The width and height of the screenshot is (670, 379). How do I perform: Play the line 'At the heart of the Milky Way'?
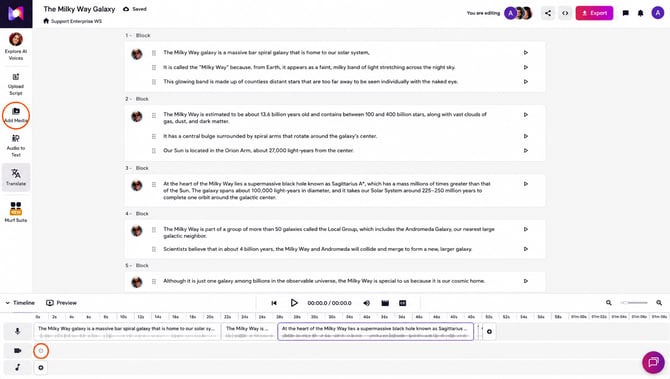(526, 184)
